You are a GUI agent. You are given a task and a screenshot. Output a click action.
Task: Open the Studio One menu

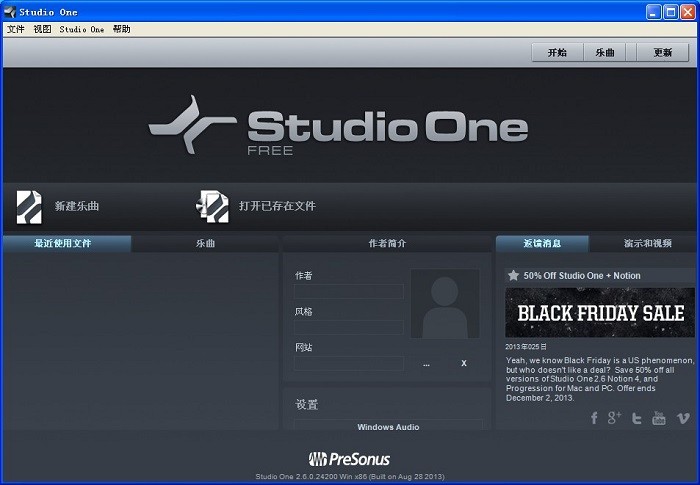82,29
